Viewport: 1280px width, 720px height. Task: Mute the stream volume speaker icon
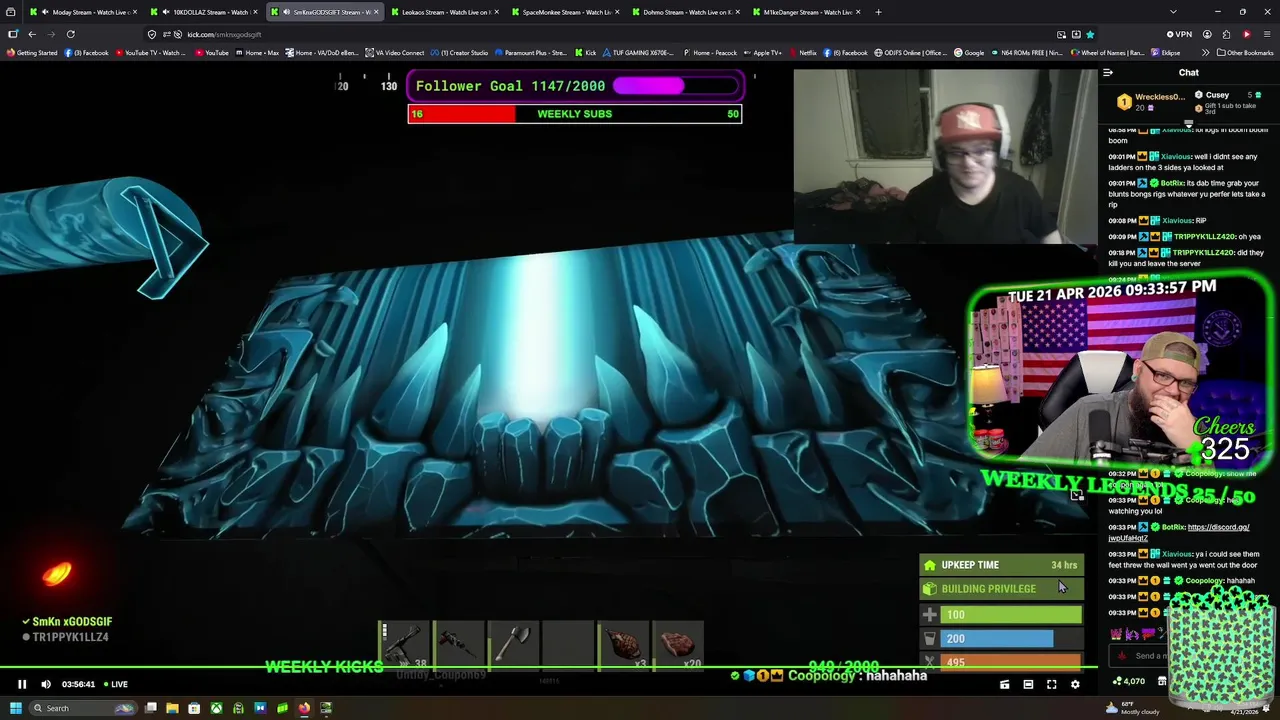45,684
